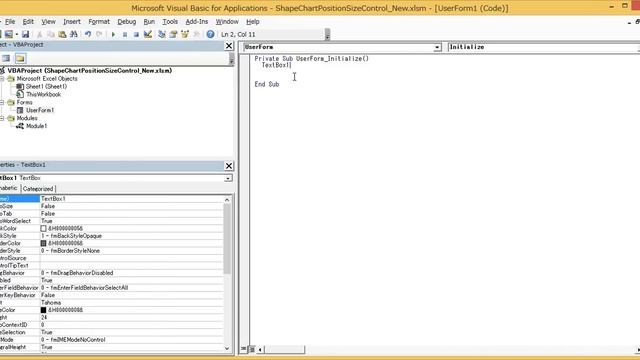Select UserForm1 in project tree
This screenshot has width=640, height=360.
(x=40, y=110)
